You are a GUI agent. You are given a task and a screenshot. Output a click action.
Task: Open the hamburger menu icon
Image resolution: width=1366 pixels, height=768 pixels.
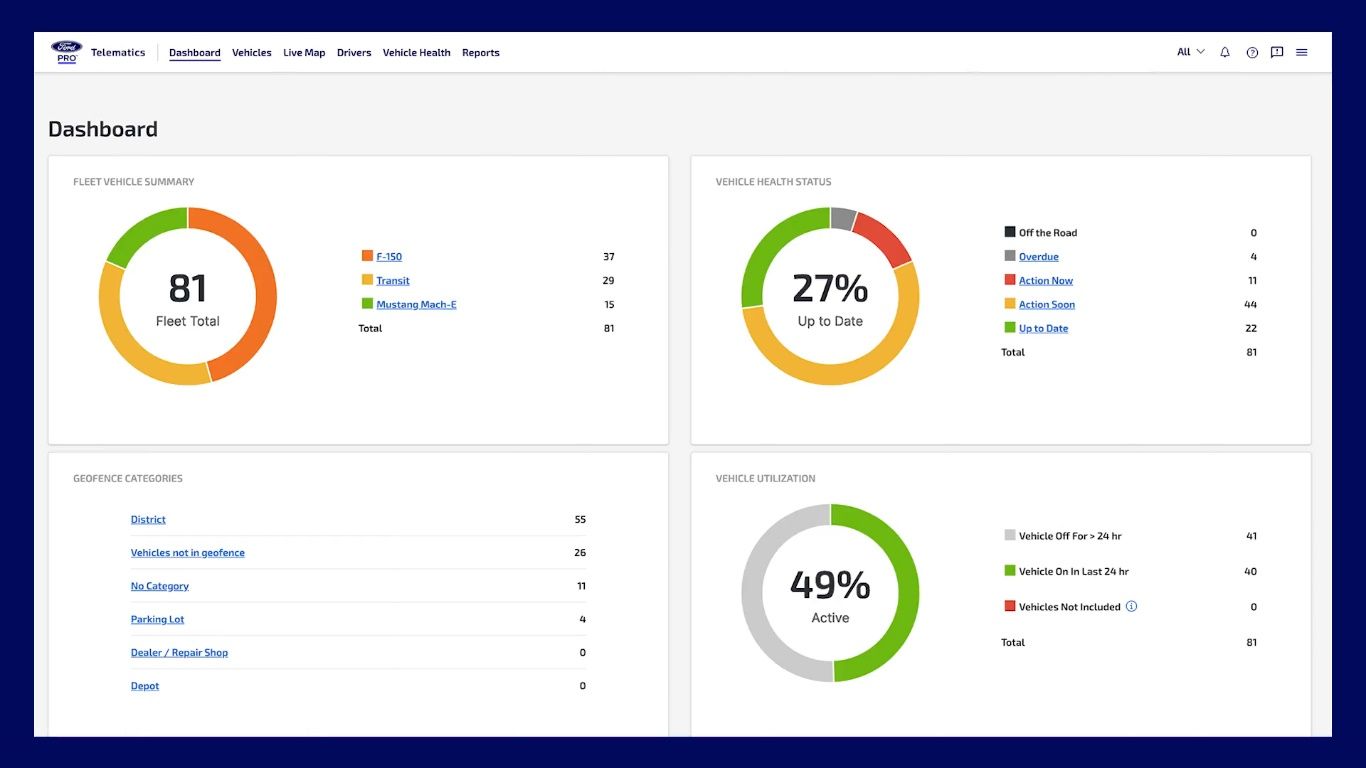click(1302, 52)
